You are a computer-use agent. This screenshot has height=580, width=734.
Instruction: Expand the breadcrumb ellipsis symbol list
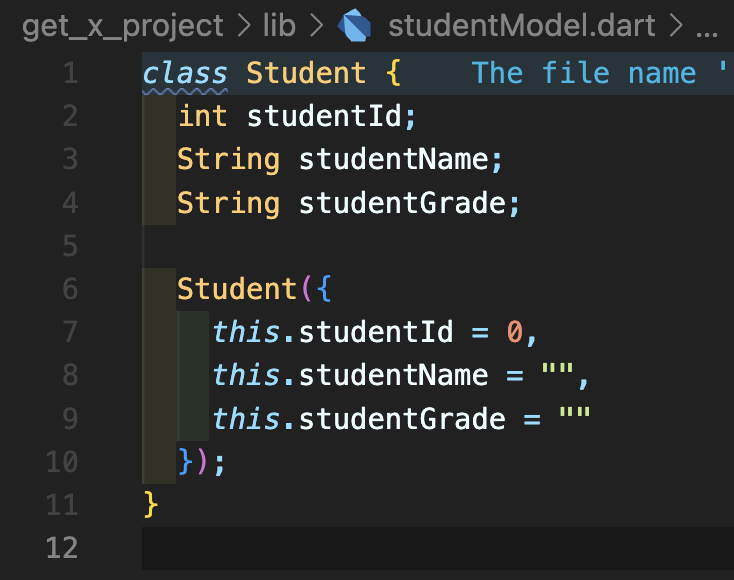tap(707, 33)
